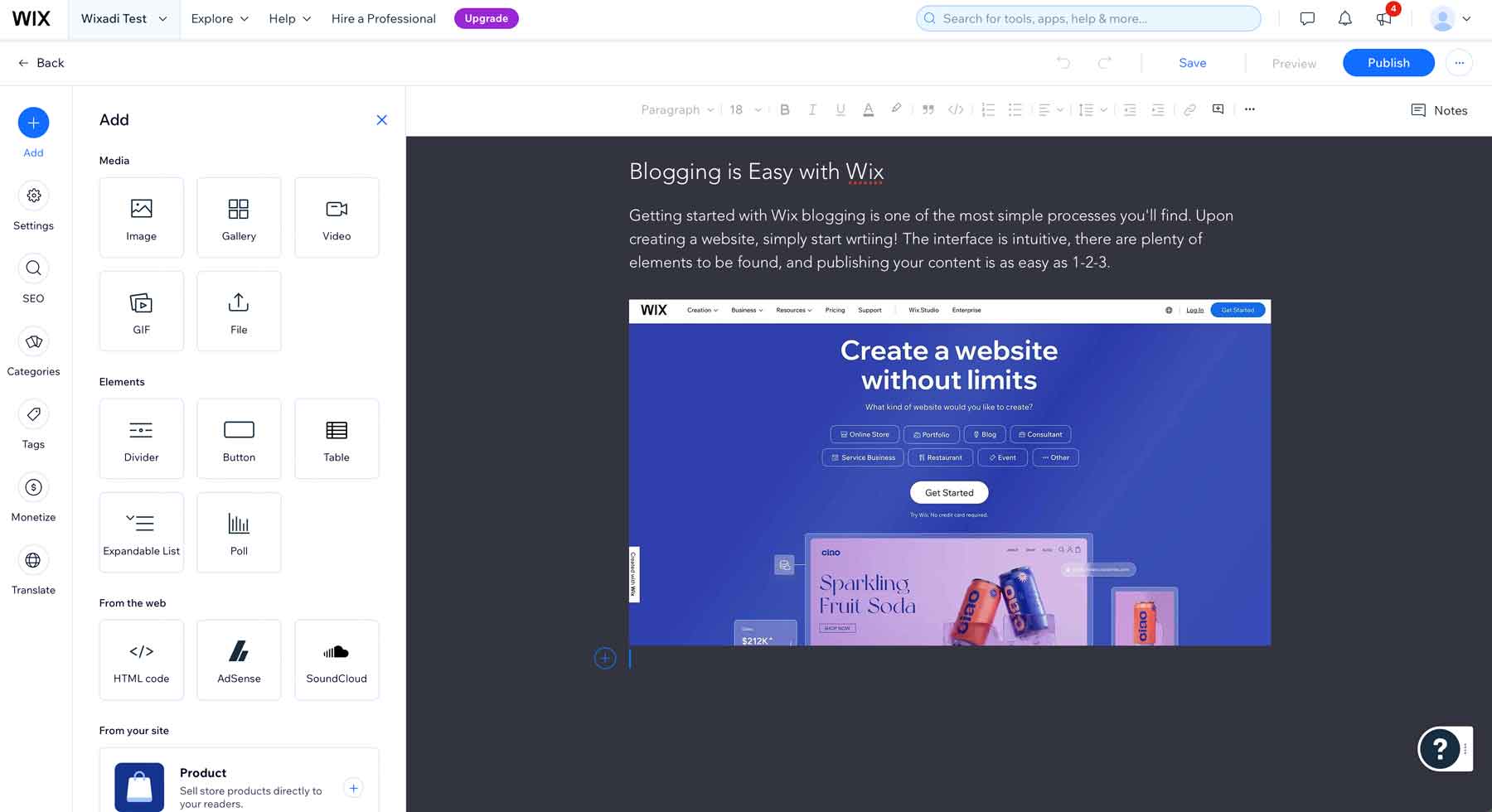Open the Help menu

pyautogui.click(x=288, y=18)
